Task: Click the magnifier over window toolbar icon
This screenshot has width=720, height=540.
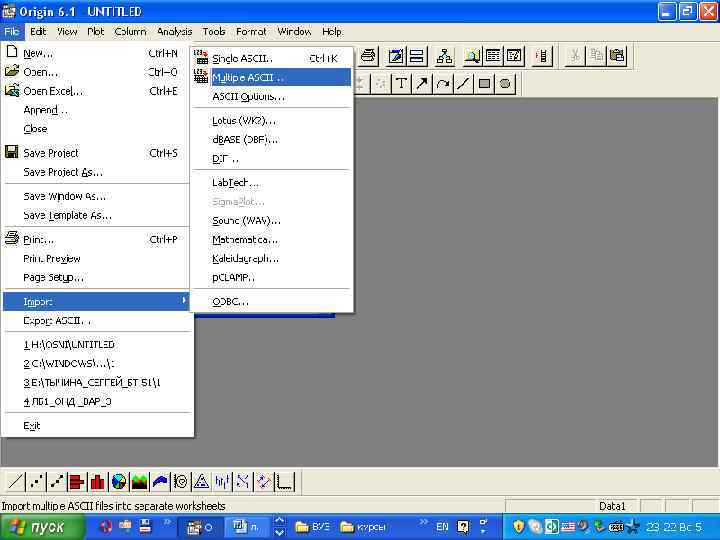Action: (472, 56)
